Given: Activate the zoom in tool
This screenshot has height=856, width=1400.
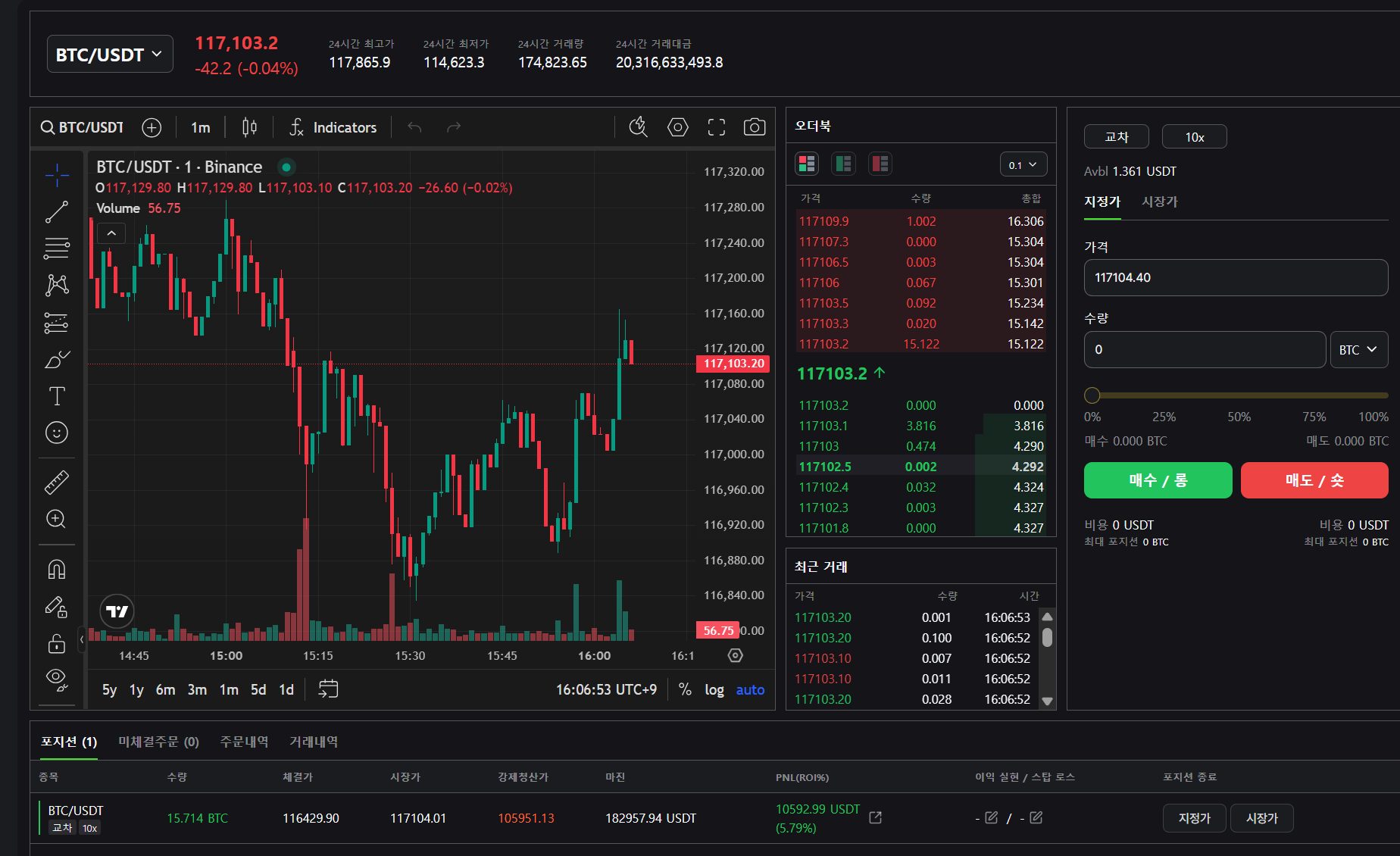Looking at the screenshot, I should pos(57,519).
